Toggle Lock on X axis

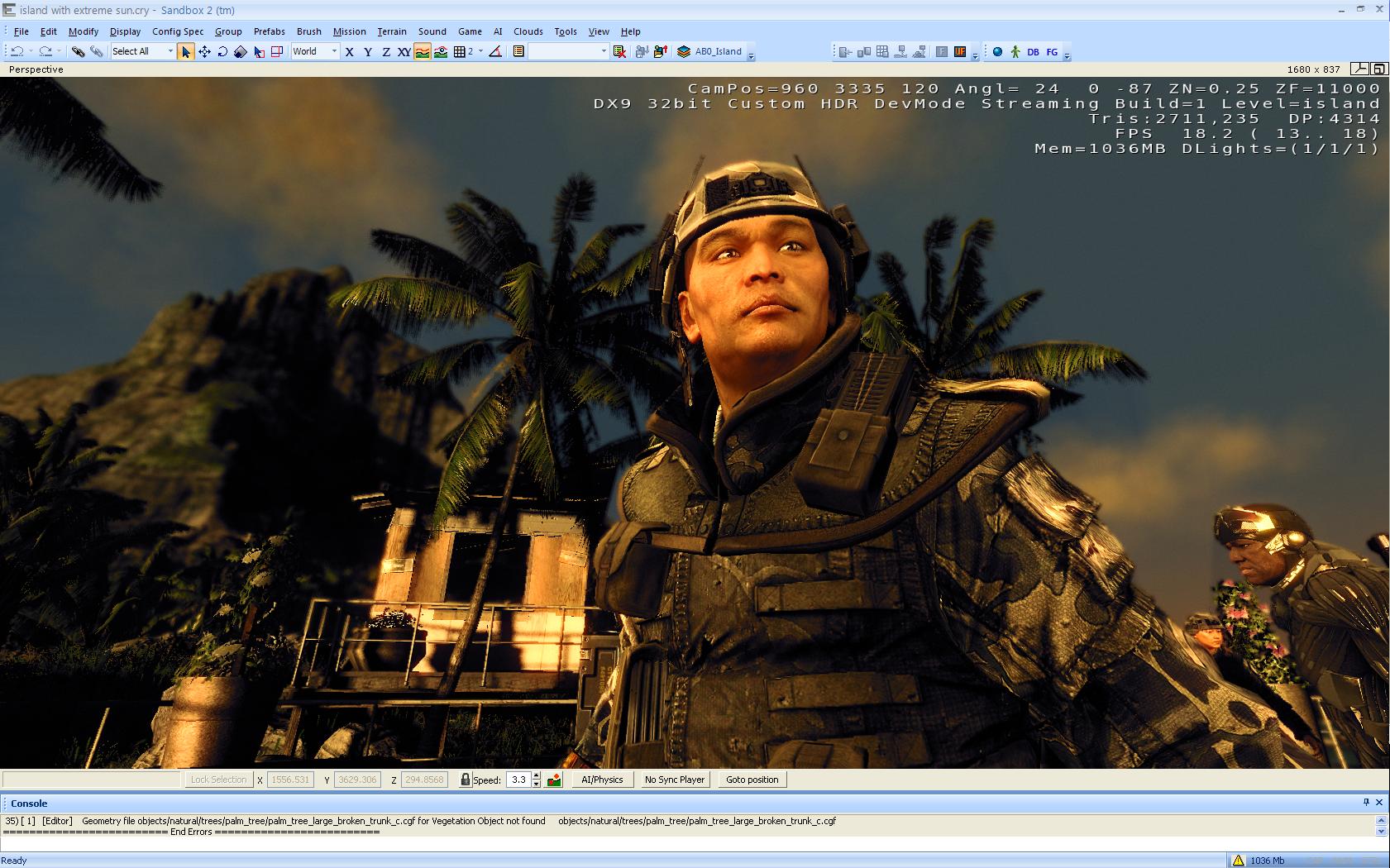[350, 51]
